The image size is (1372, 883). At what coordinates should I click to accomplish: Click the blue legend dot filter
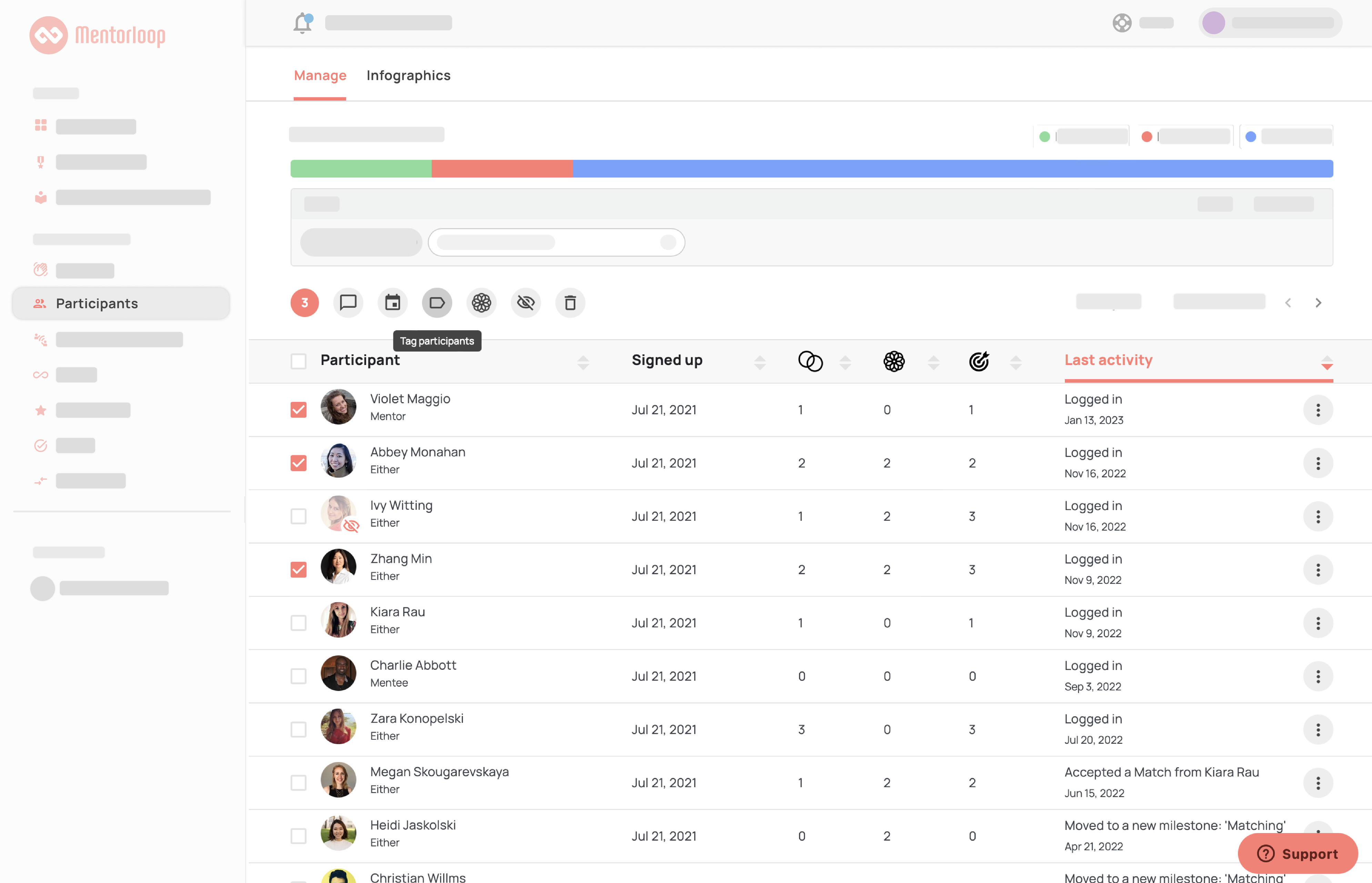[1251, 136]
